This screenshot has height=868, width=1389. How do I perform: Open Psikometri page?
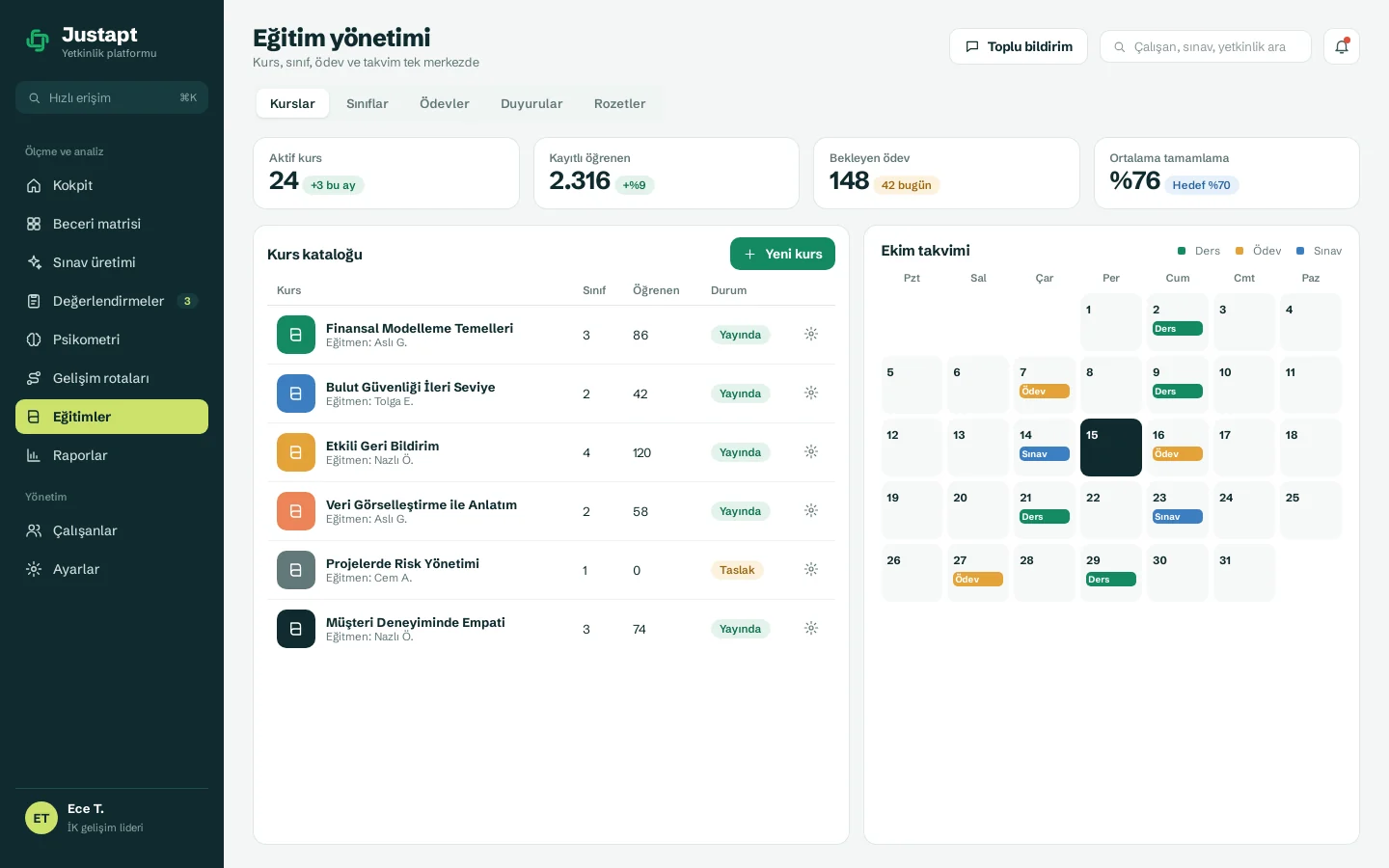112,339
